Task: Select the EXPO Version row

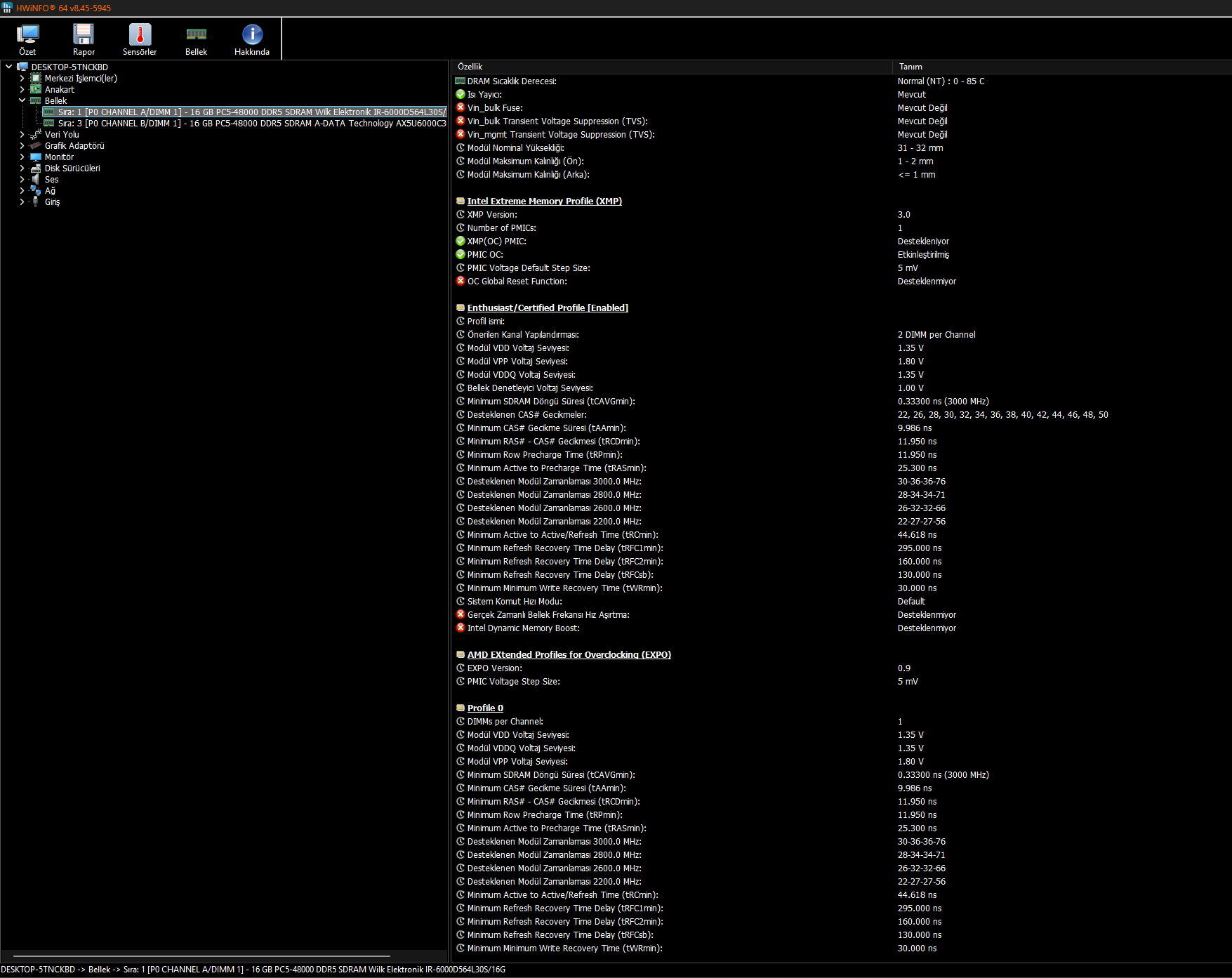Action: [x=841, y=668]
